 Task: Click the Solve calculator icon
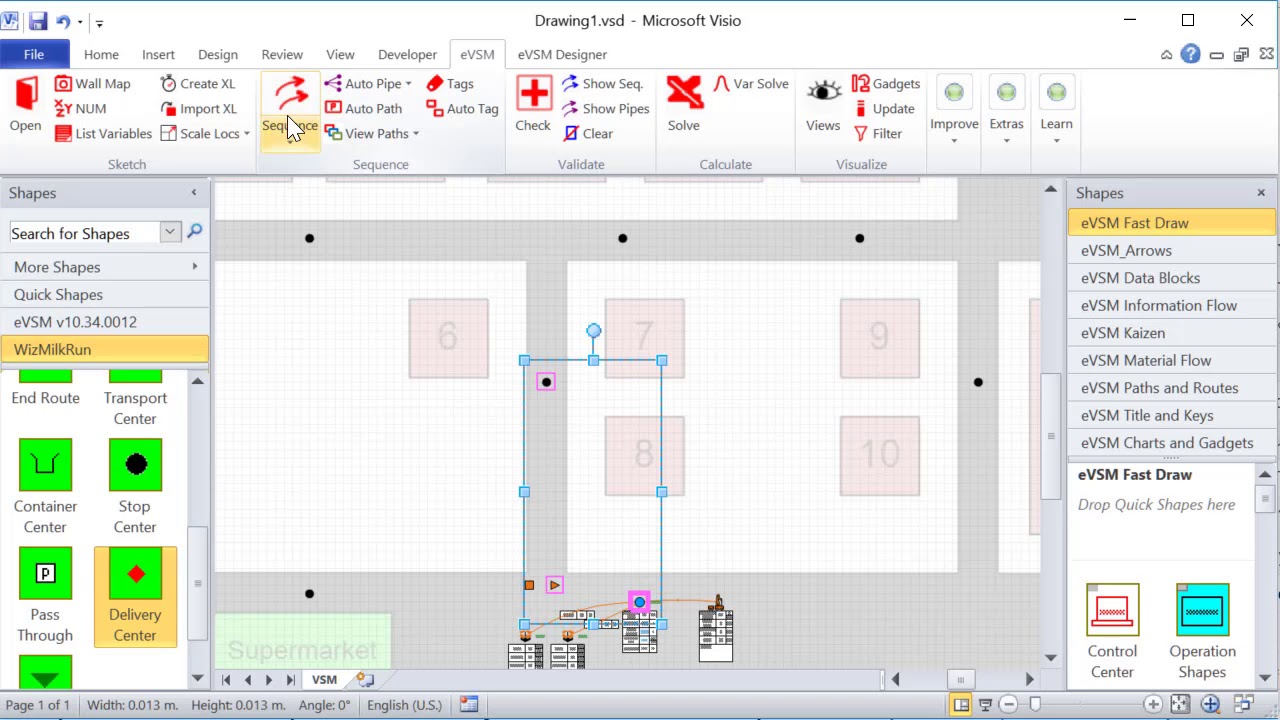pyautogui.click(x=684, y=93)
